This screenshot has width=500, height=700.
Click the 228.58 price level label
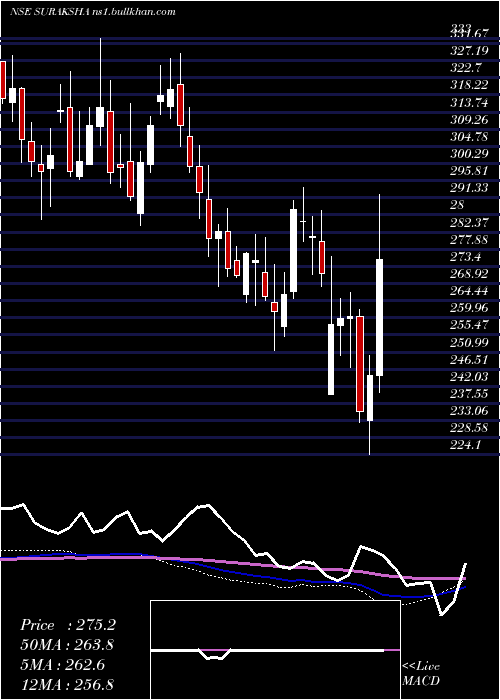coord(471,428)
